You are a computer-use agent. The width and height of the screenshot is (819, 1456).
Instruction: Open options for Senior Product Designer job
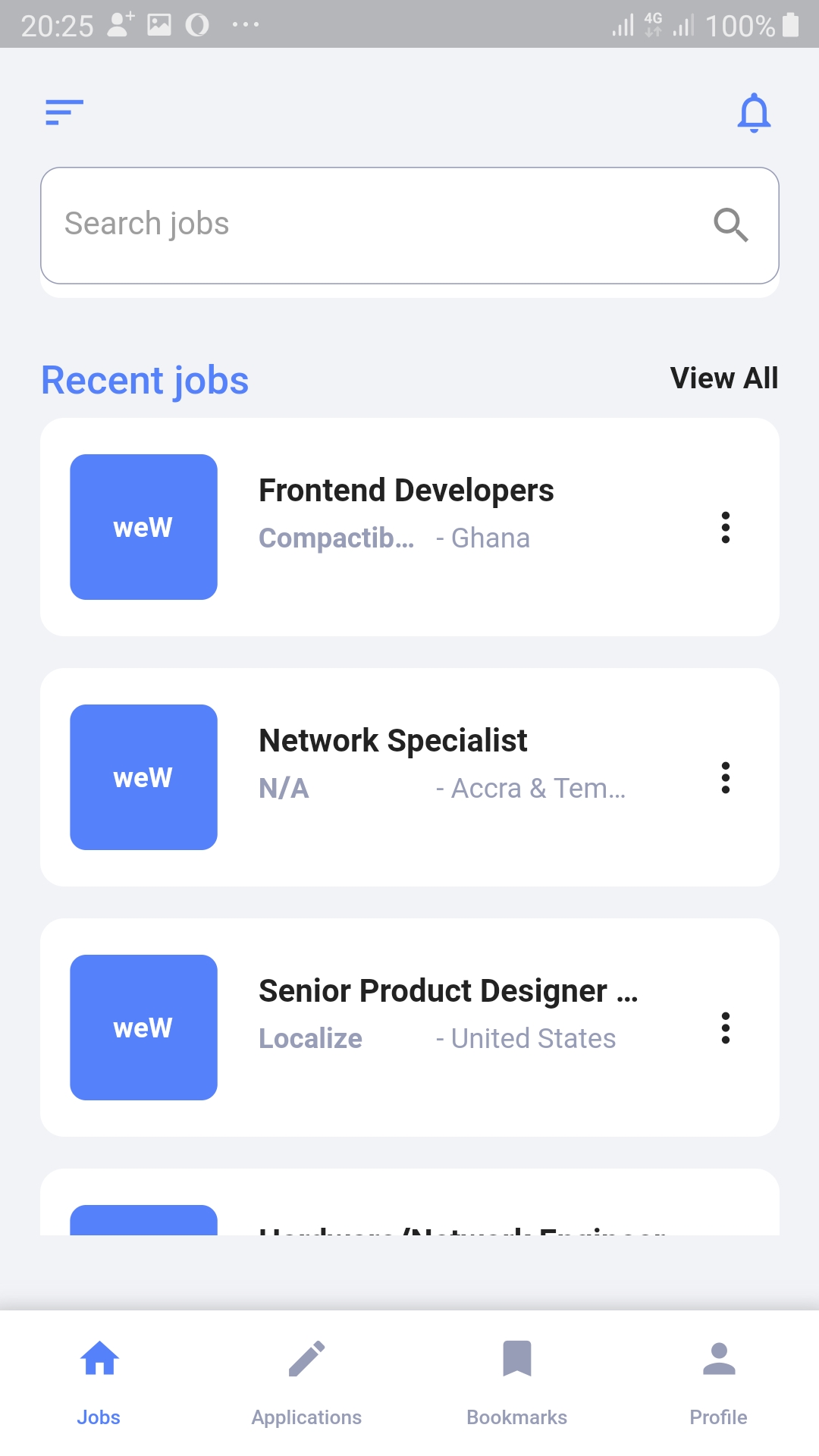coord(726,1028)
